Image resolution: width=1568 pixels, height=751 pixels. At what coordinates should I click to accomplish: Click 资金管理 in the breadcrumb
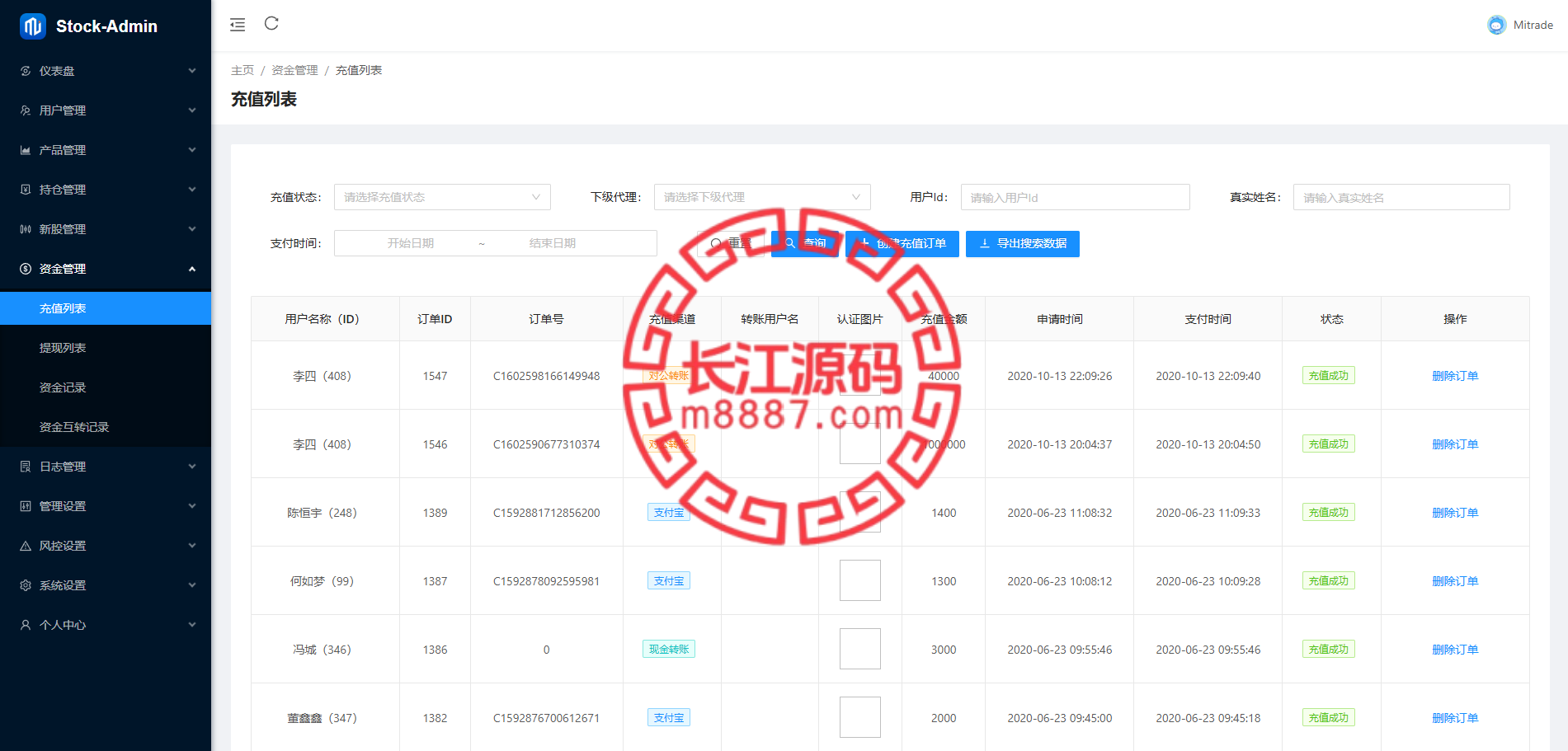294,70
